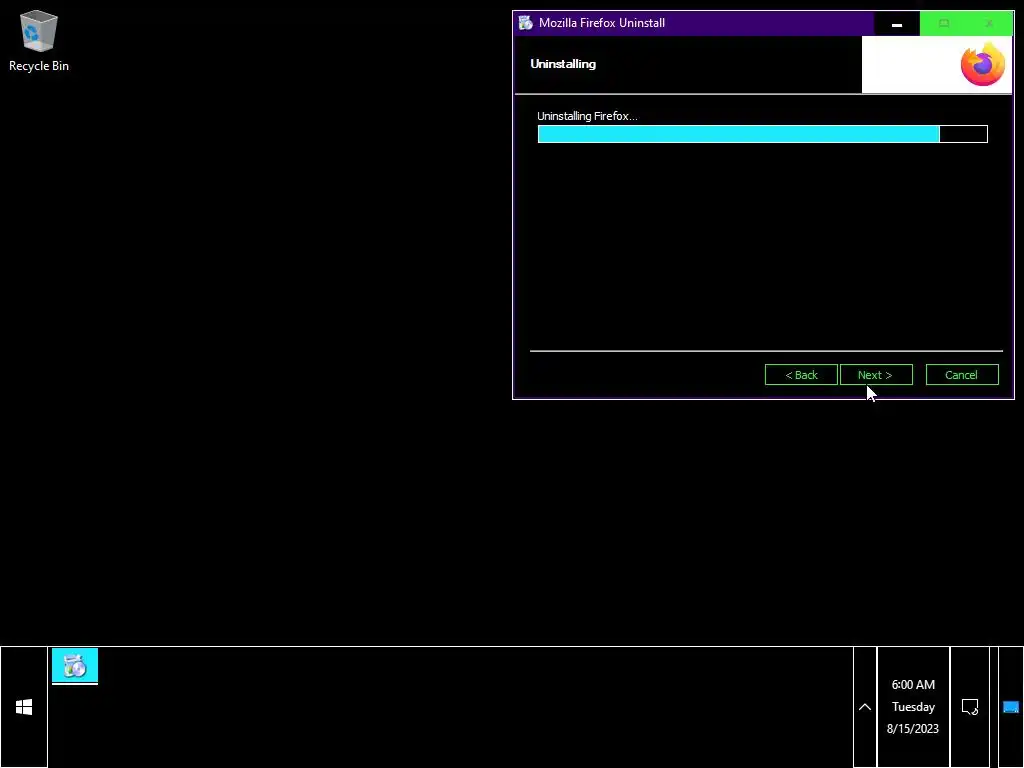Click the uninstall progress bar
The height and width of the screenshot is (768, 1024).
click(763, 134)
